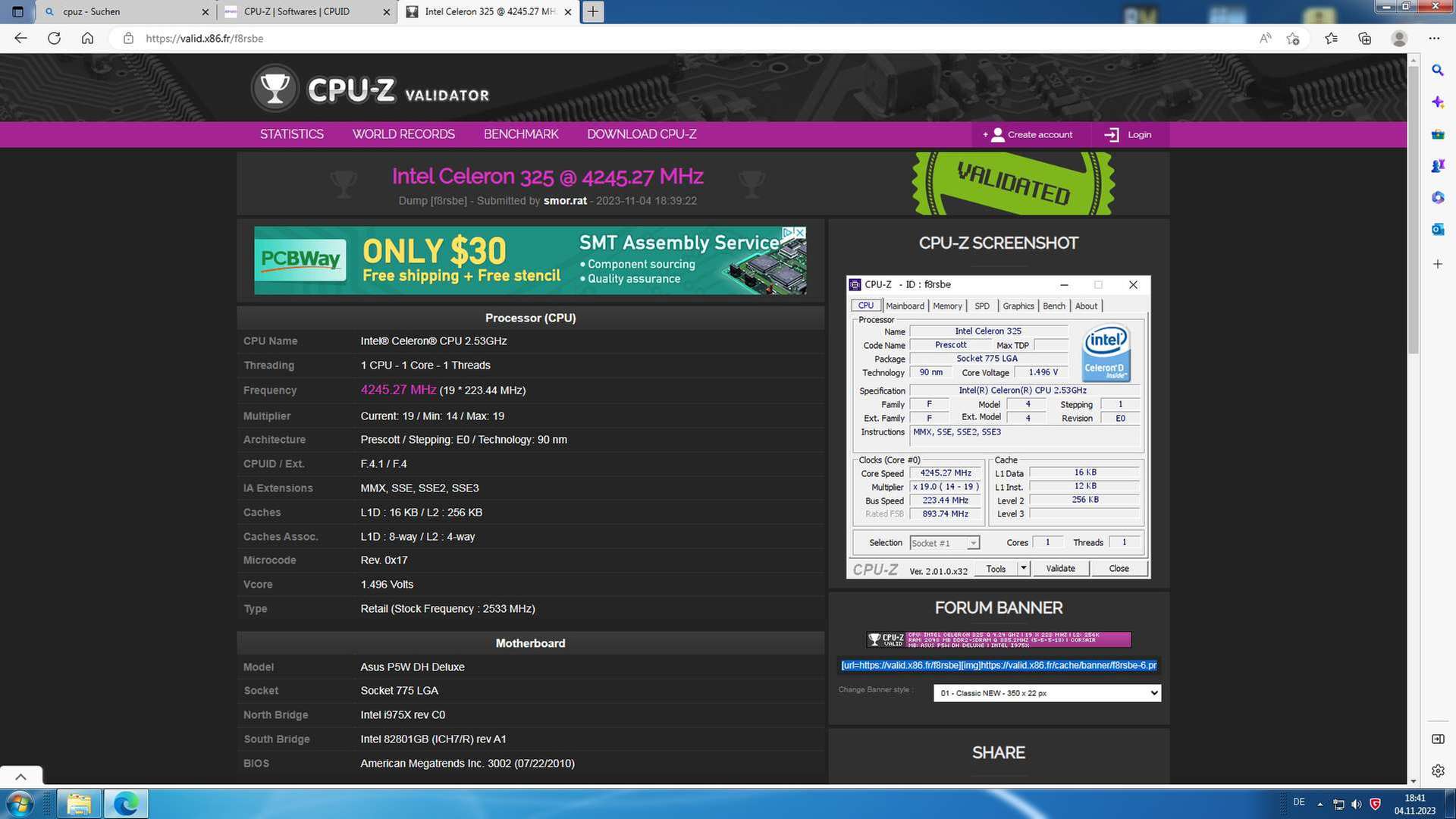Viewport: 1456px width, 819px height.
Task: Open the Read Aloud icon in the address bar
Action: point(1265,38)
